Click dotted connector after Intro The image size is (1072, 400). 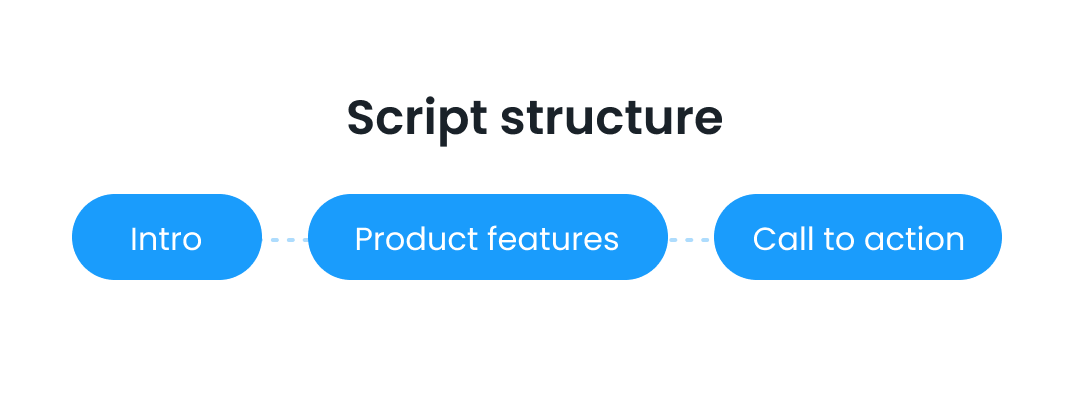[x=285, y=240]
